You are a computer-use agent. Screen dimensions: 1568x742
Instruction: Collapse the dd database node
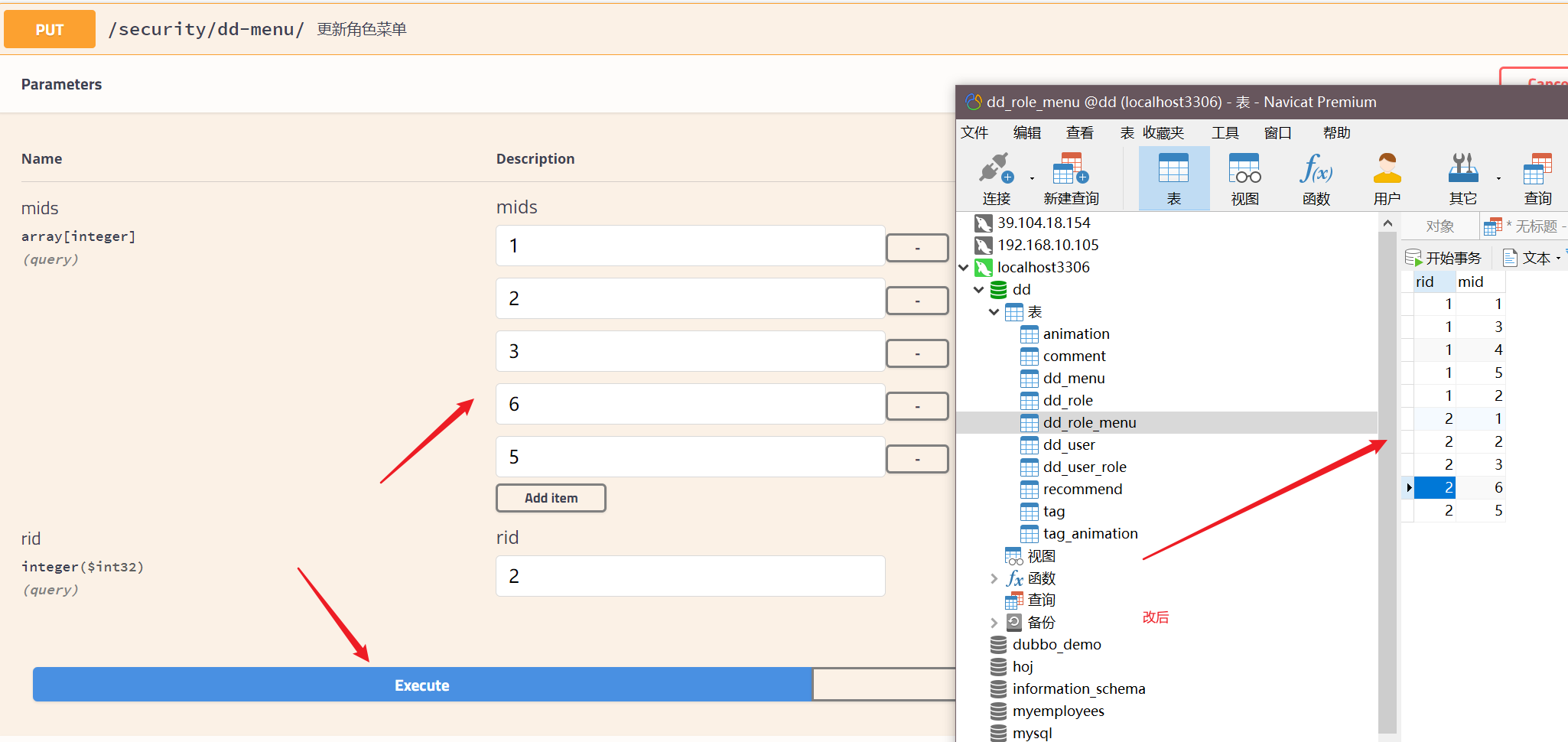coord(980,289)
